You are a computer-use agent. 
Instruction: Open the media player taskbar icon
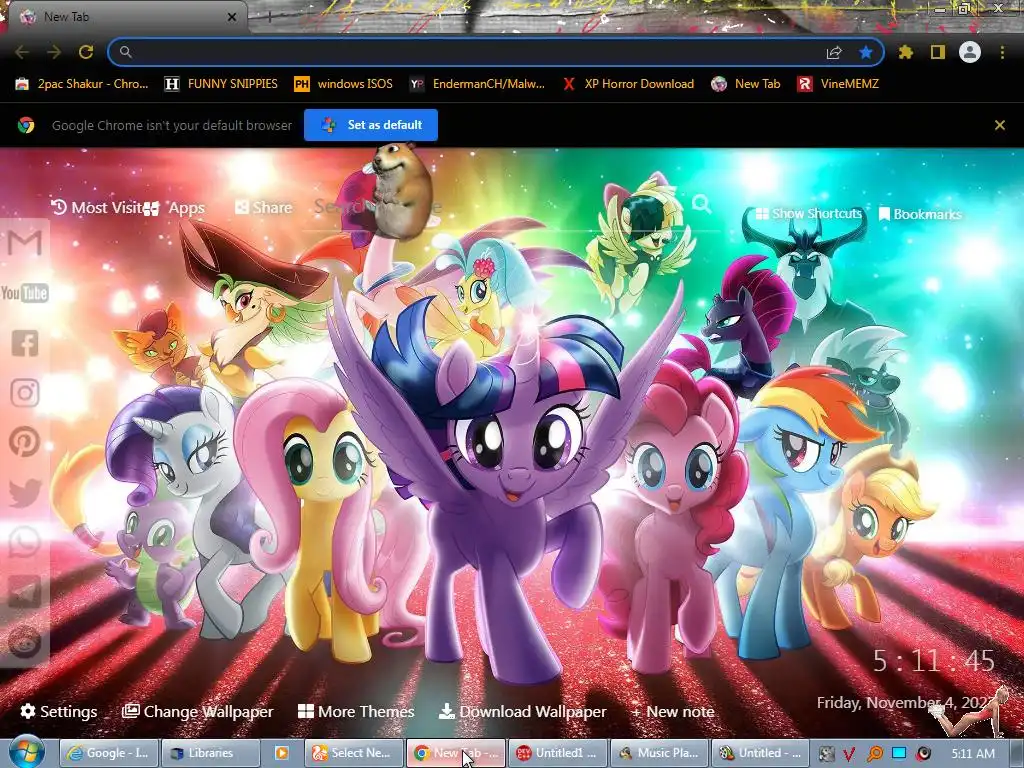281,753
